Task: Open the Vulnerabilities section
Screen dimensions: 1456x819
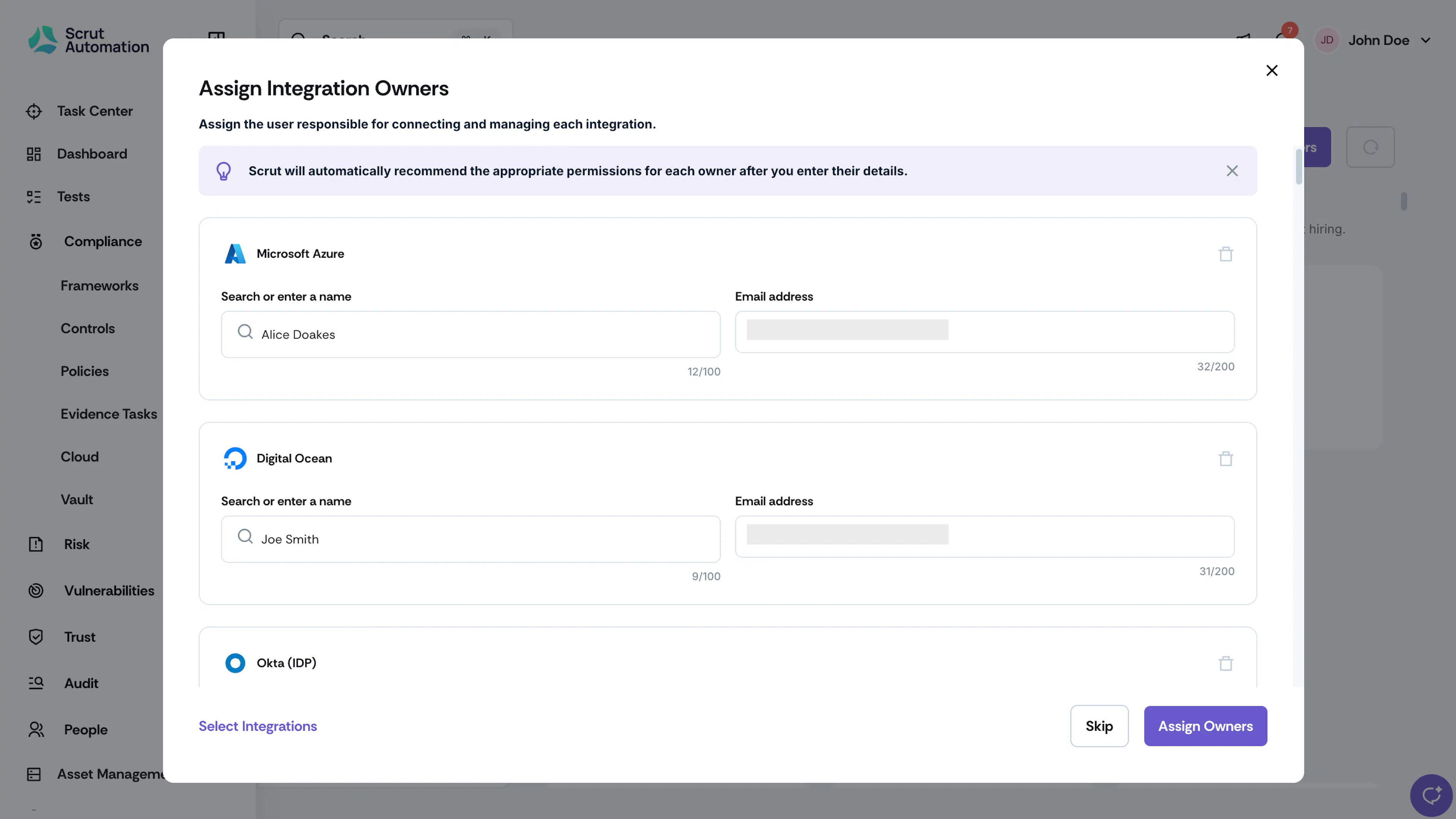Action: point(91,590)
